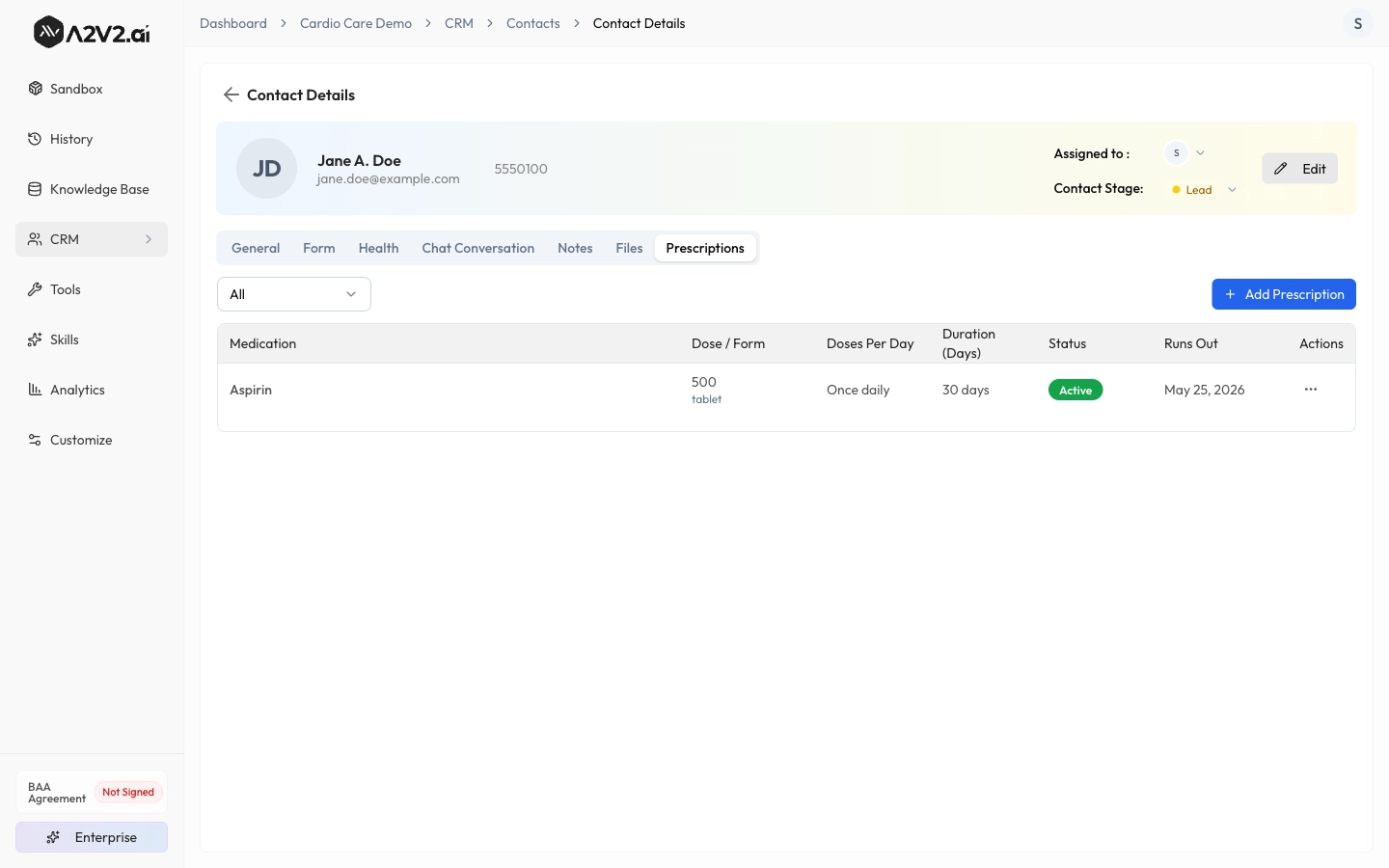Open the All prescriptions filter dropdown
The image size is (1389, 868).
294,294
